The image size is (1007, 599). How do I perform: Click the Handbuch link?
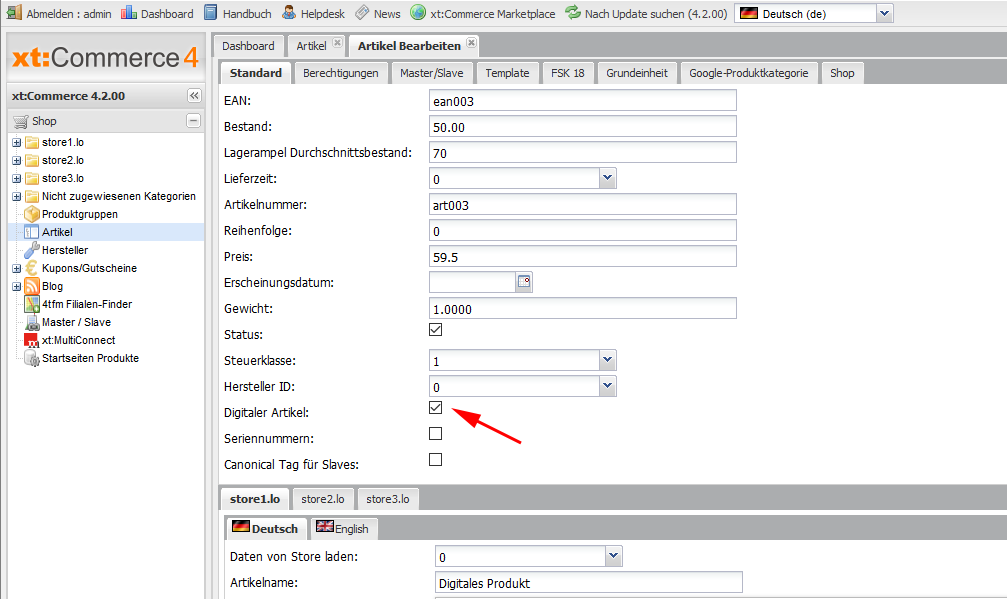click(247, 14)
